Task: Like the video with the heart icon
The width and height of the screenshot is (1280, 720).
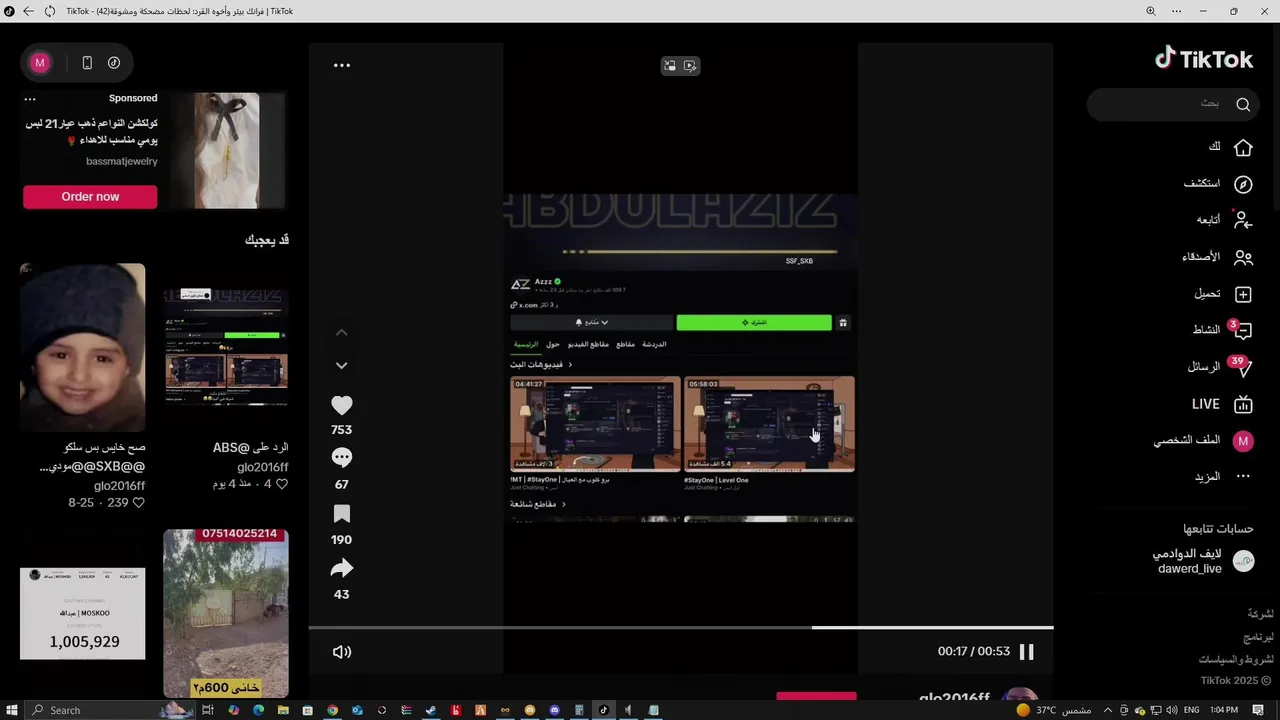Action: [341, 406]
